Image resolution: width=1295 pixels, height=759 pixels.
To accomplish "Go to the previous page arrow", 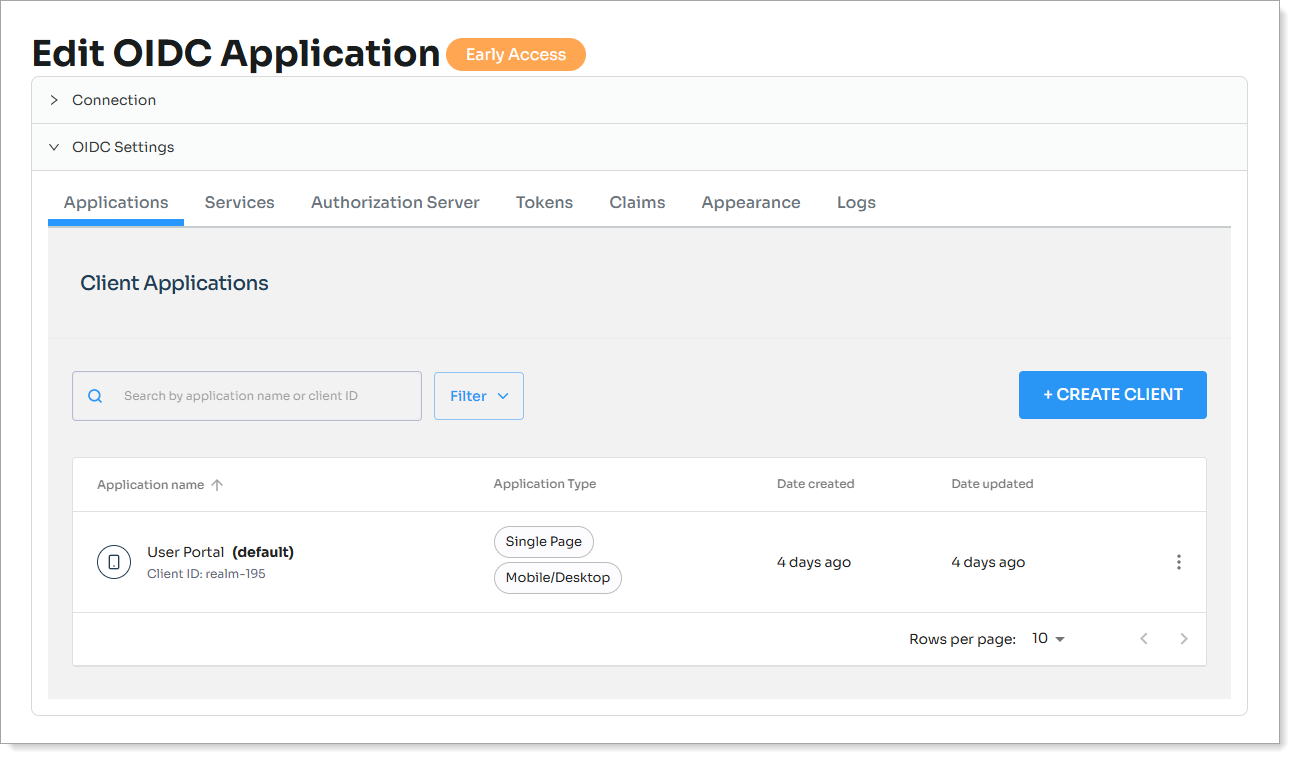I will (x=1144, y=639).
